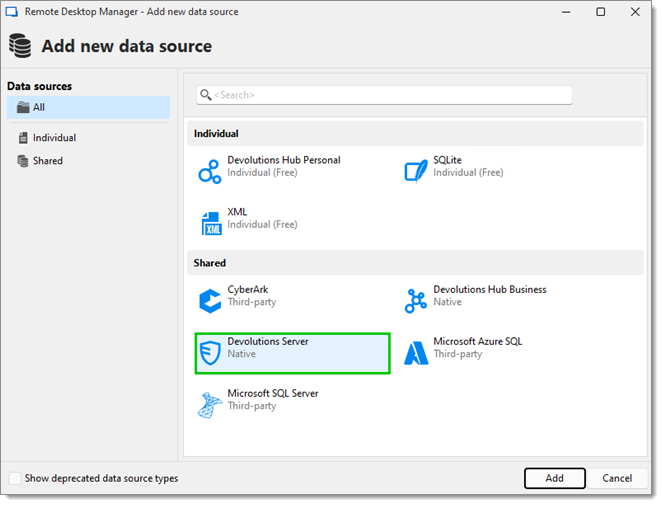The width and height of the screenshot is (662, 505).
Task: Filter by Individual data sources
Action: click(x=54, y=138)
